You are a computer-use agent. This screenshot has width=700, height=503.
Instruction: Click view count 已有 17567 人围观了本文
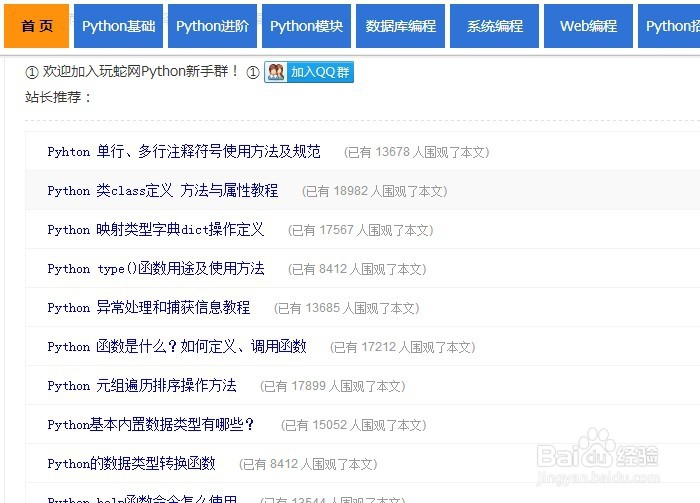coord(361,230)
